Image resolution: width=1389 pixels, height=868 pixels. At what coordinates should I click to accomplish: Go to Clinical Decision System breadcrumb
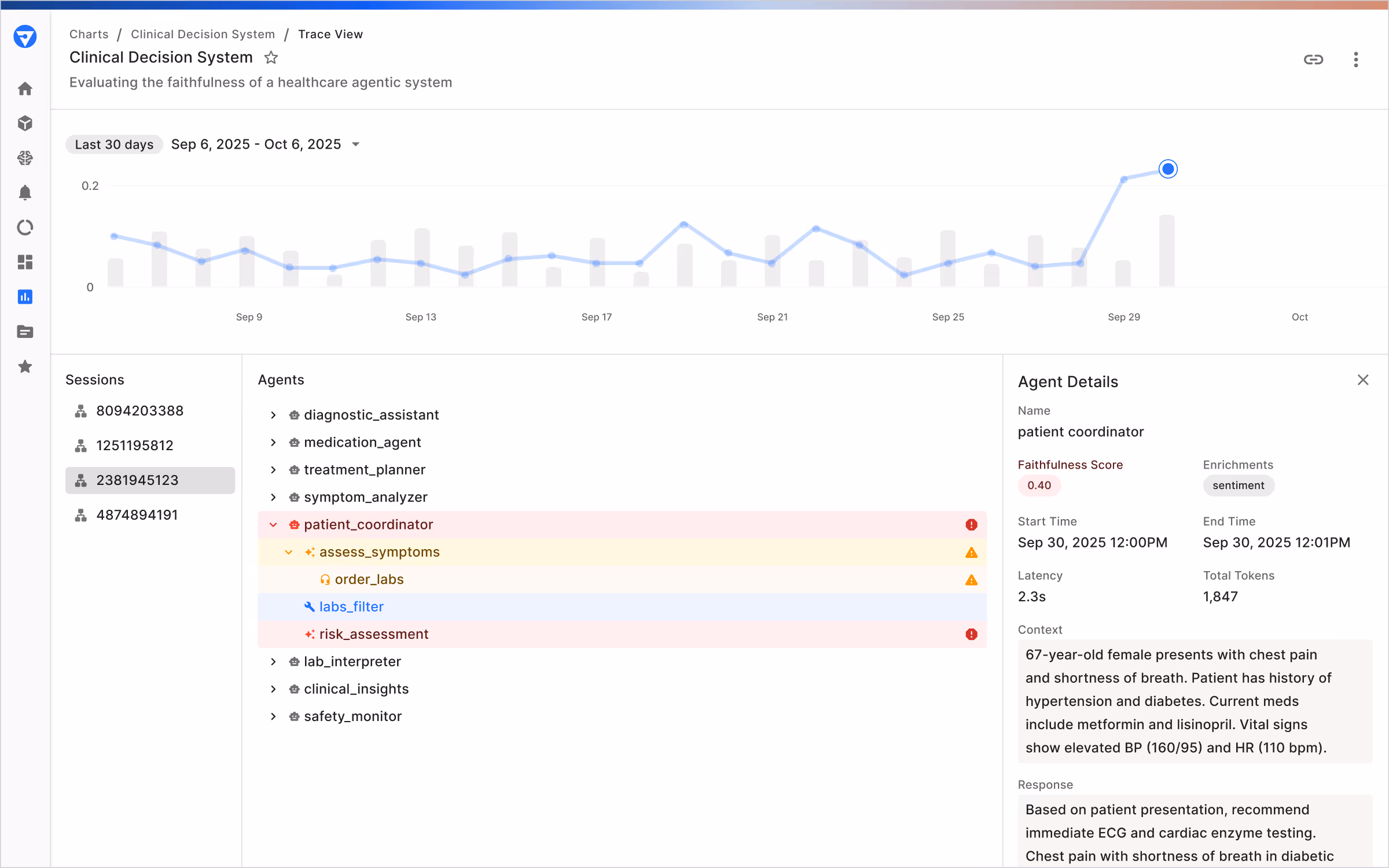(203, 34)
